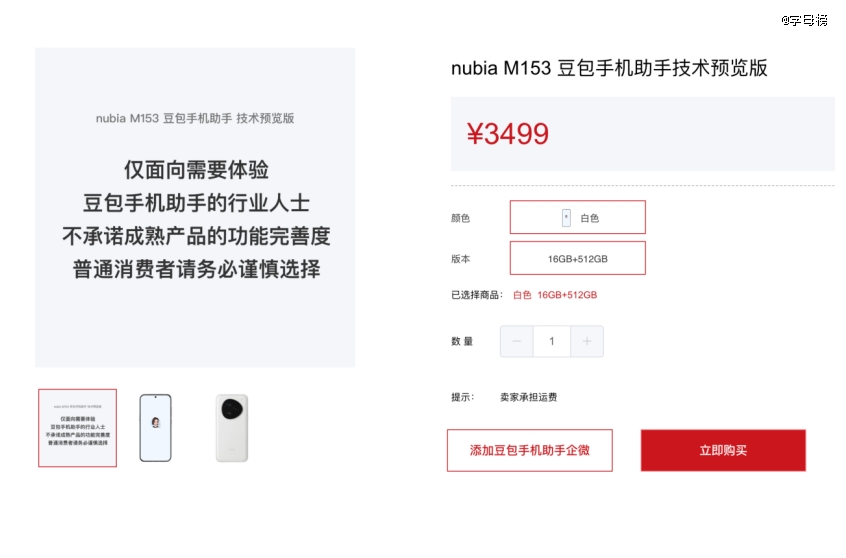Click the 数量 label
Screen dimensions: 846x558
point(462,342)
